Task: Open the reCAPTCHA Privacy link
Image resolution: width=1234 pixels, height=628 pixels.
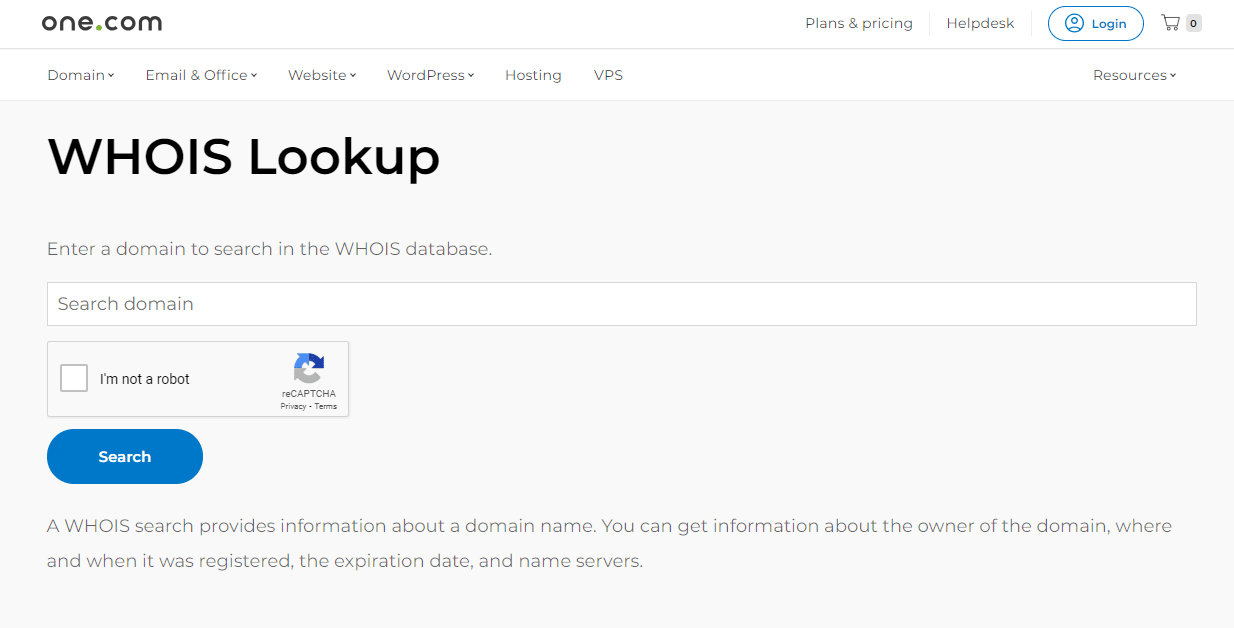Action: click(x=294, y=406)
